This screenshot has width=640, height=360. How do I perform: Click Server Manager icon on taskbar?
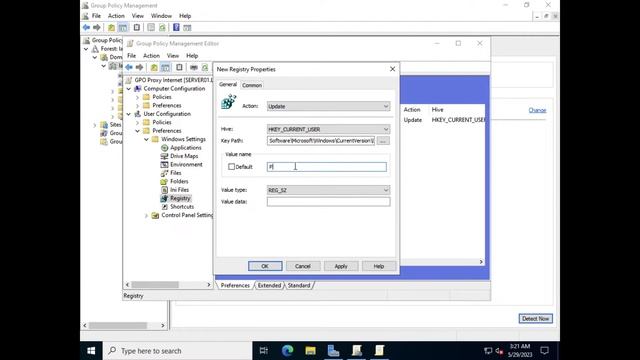tap(333, 351)
